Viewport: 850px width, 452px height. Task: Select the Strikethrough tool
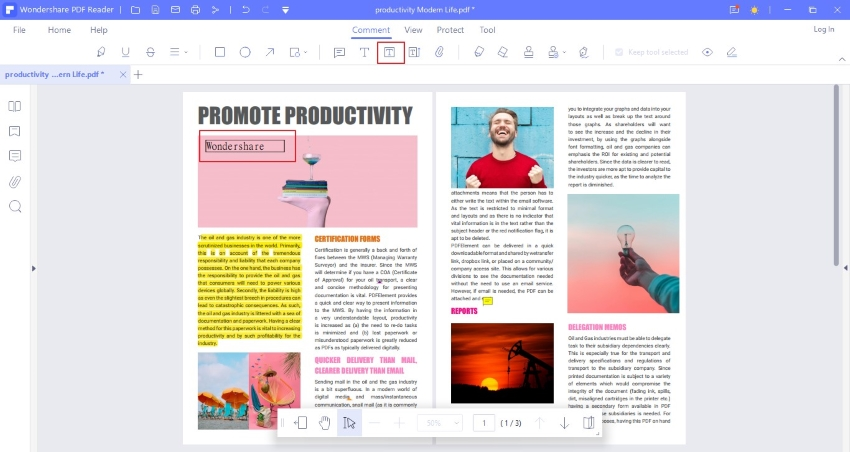pyautogui.click(x=150, y=52)
